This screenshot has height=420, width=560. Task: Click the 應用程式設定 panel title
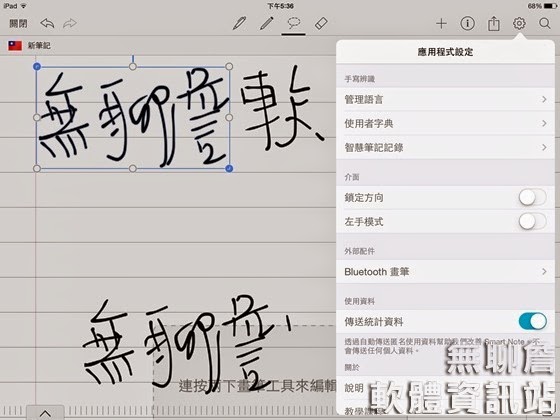coord(445,52)
